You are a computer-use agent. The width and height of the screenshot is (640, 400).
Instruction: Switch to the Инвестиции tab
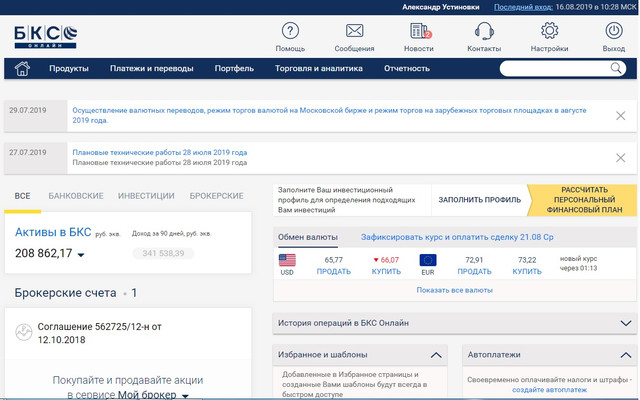coord(146,196)
